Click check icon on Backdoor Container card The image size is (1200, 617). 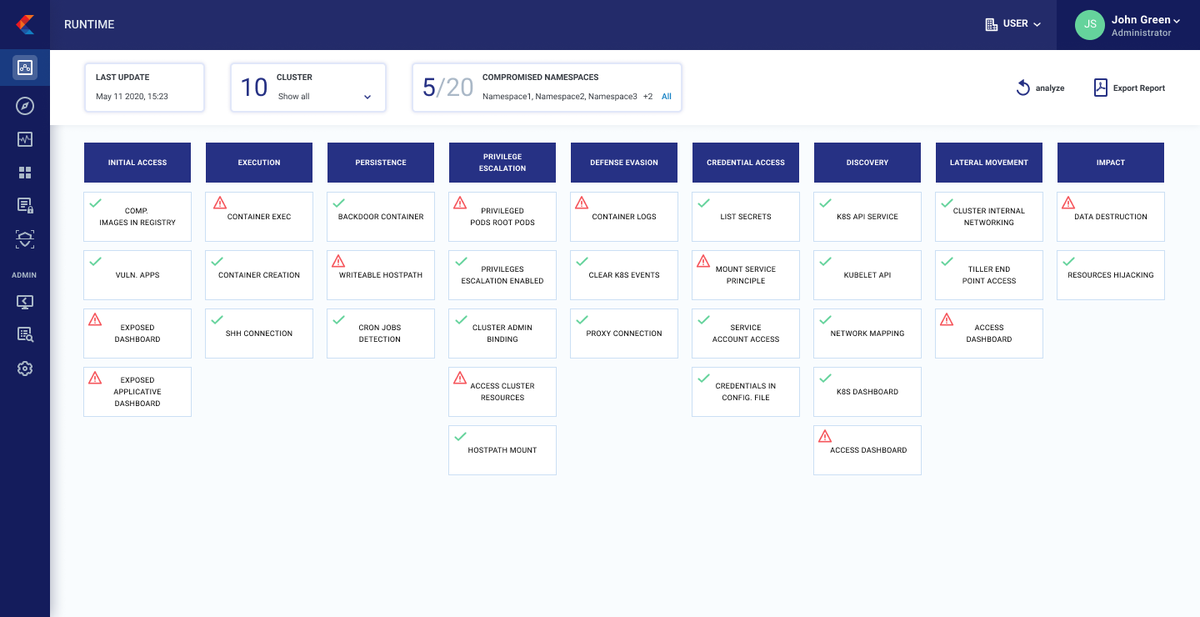click(338, 203)
